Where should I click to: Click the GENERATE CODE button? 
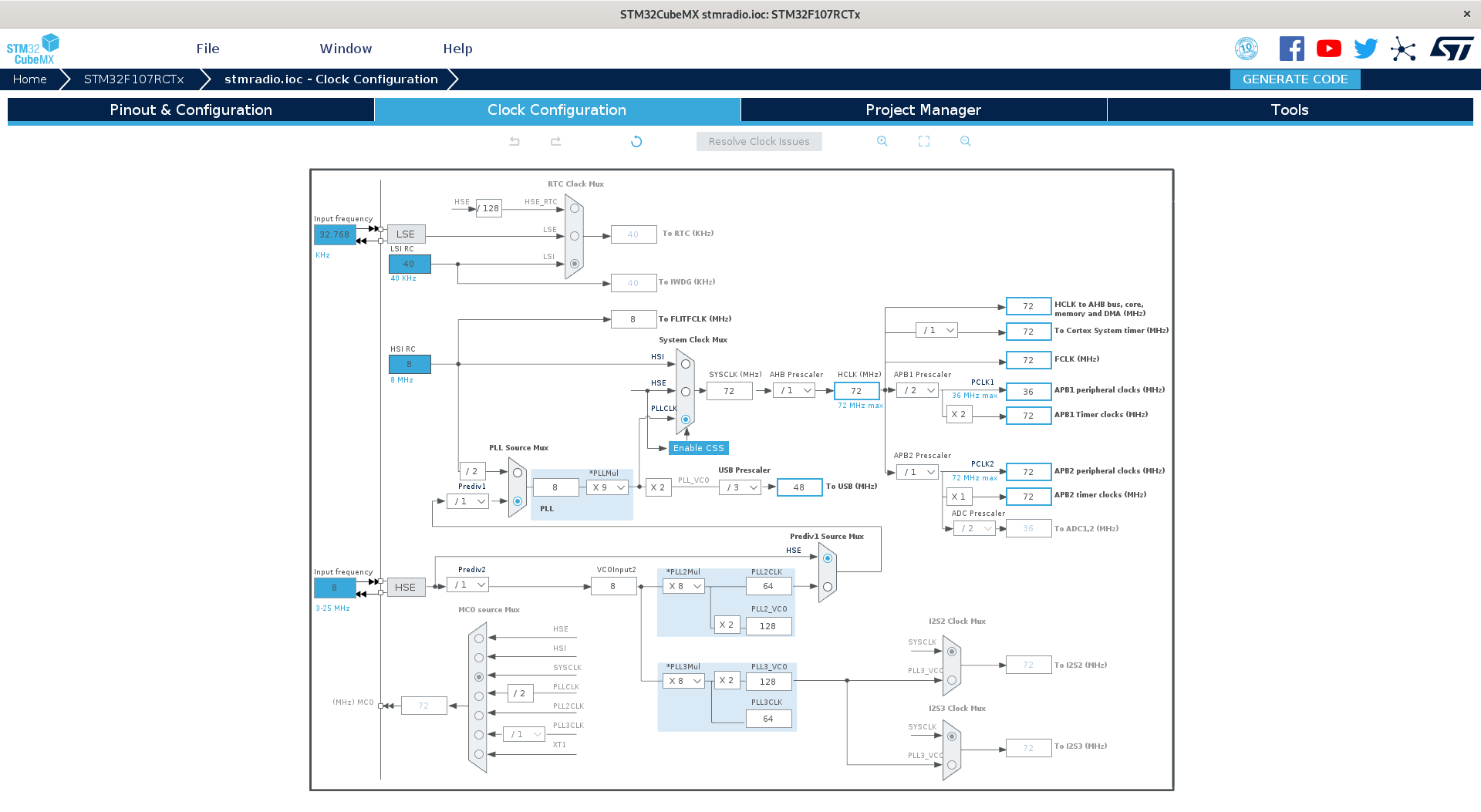pos(1295,79)
